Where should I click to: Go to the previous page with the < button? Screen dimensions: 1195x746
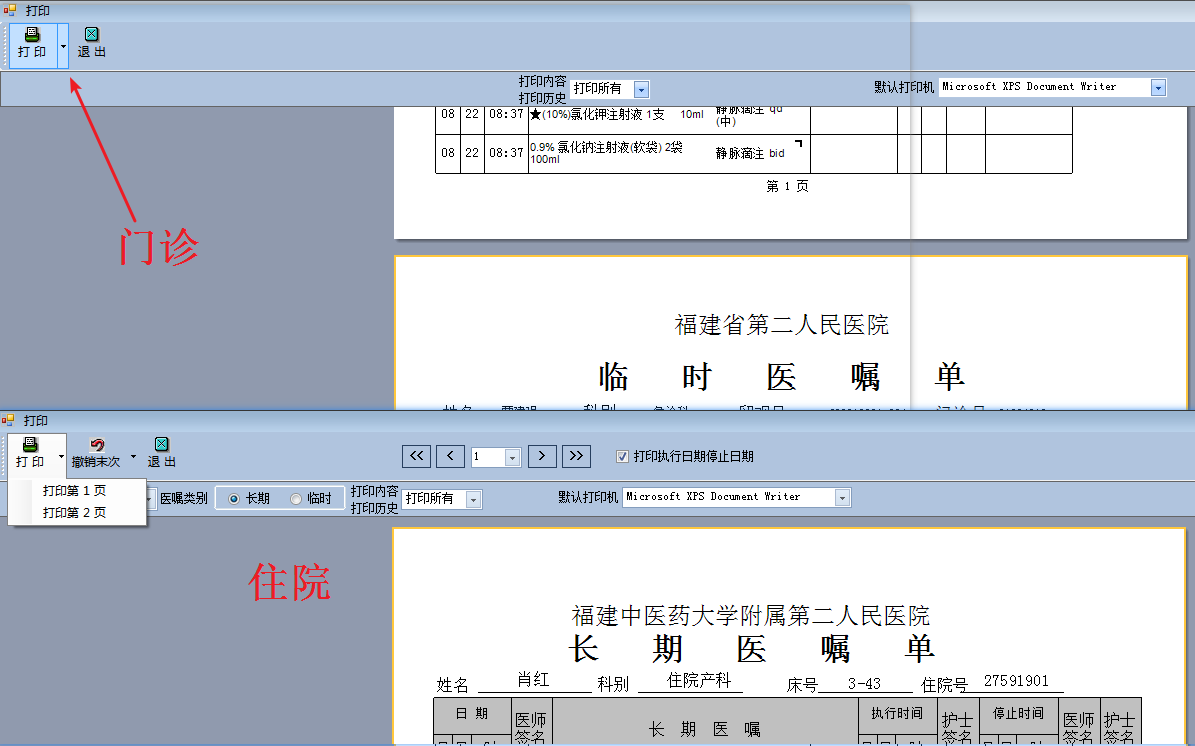450,456
